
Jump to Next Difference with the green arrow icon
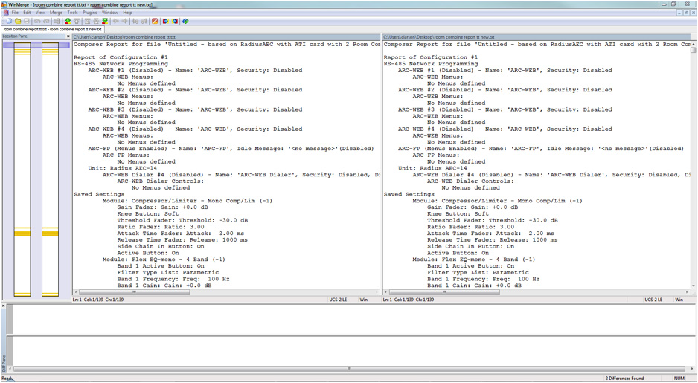pos(68,21)
